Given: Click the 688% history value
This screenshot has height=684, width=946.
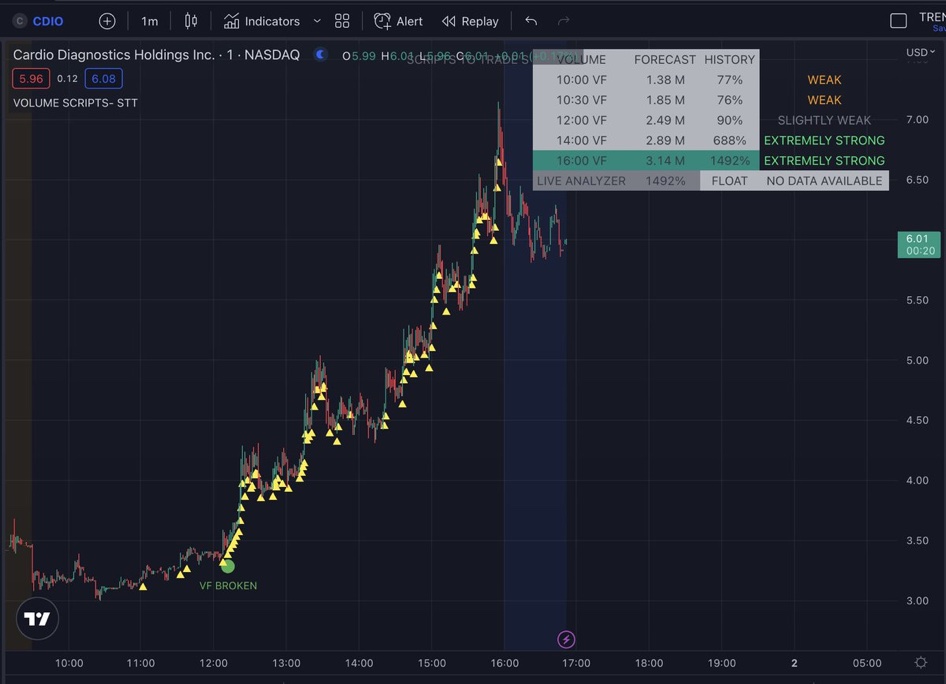Looking at the screenshot, I should coord(729,141).
